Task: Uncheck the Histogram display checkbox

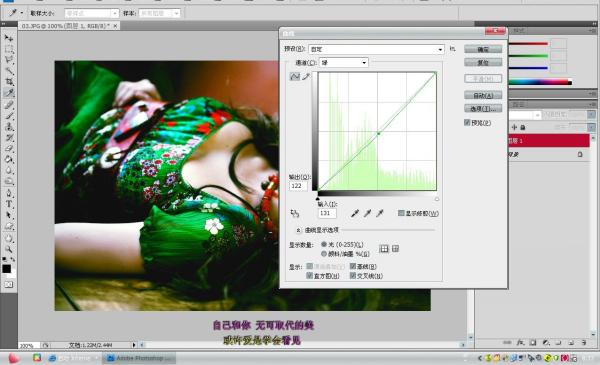Action: [x=310, y=275]
